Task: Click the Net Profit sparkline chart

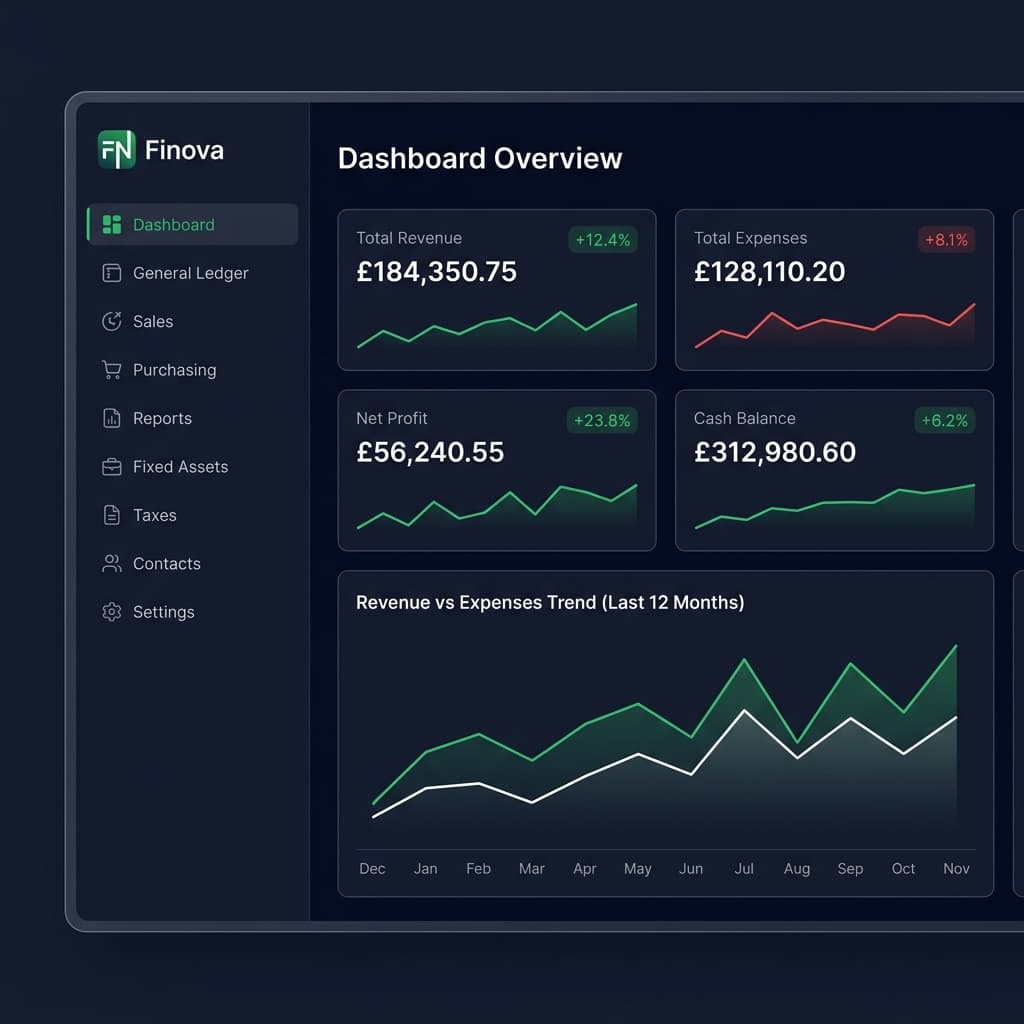Action: (x=497, y=506)
